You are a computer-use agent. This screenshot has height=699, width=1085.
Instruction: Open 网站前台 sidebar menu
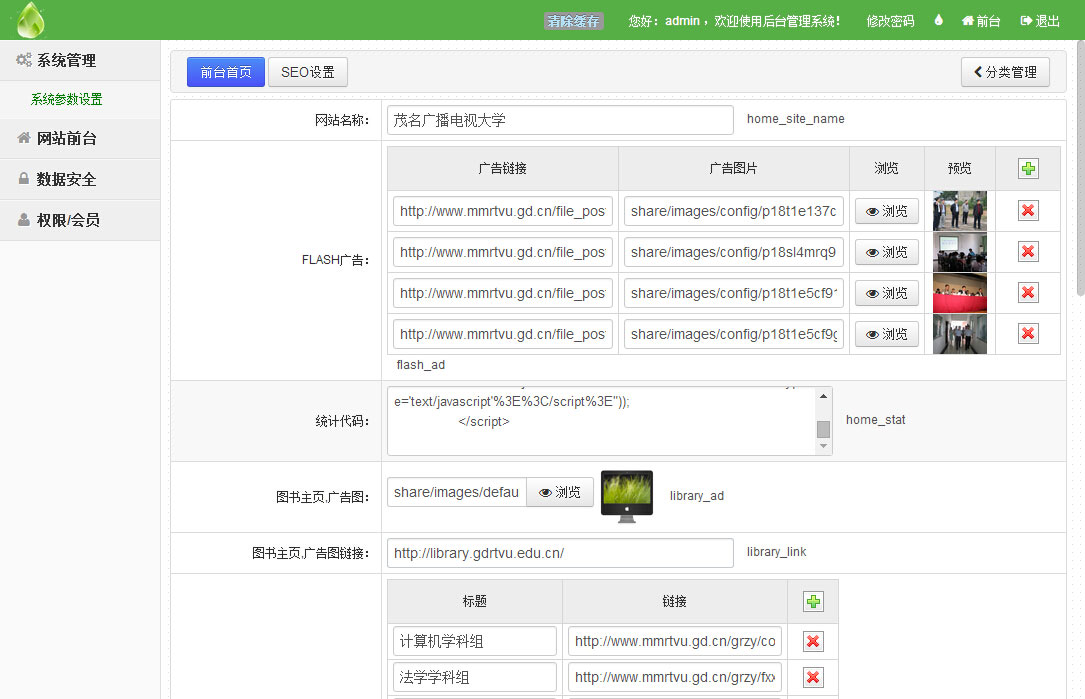coord(80,138)
